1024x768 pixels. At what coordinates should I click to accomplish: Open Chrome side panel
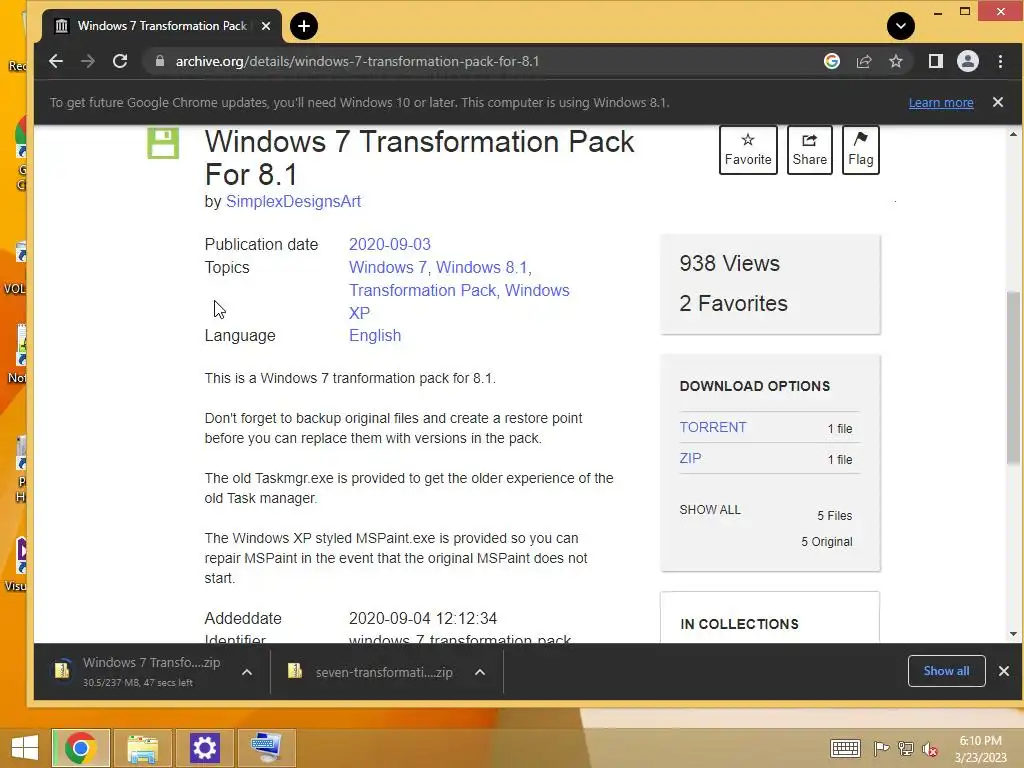point(935,61)
